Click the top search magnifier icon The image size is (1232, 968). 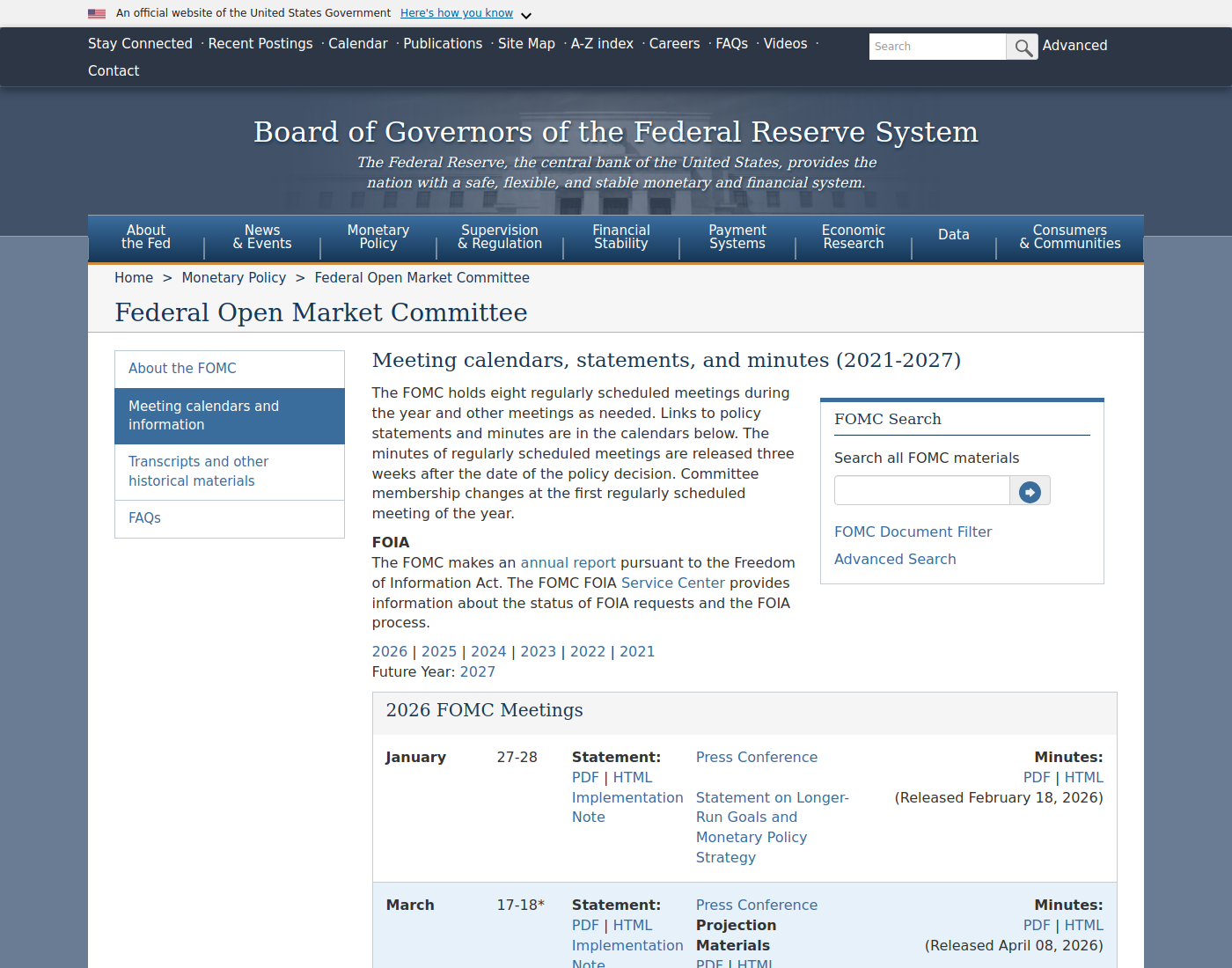click(x=1022, y=47)
